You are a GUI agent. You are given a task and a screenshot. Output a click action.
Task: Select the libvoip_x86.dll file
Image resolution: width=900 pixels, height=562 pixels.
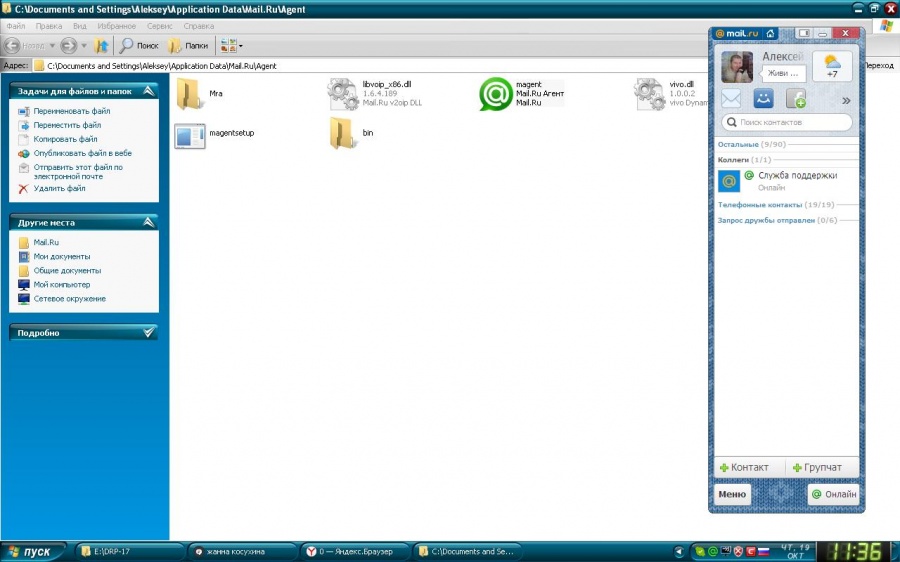[375, 94]
